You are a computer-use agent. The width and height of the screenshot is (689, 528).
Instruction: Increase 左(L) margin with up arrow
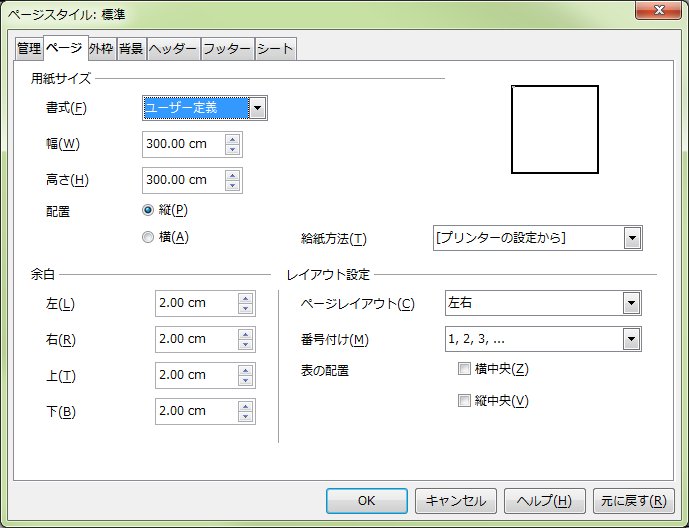[246, 298]
